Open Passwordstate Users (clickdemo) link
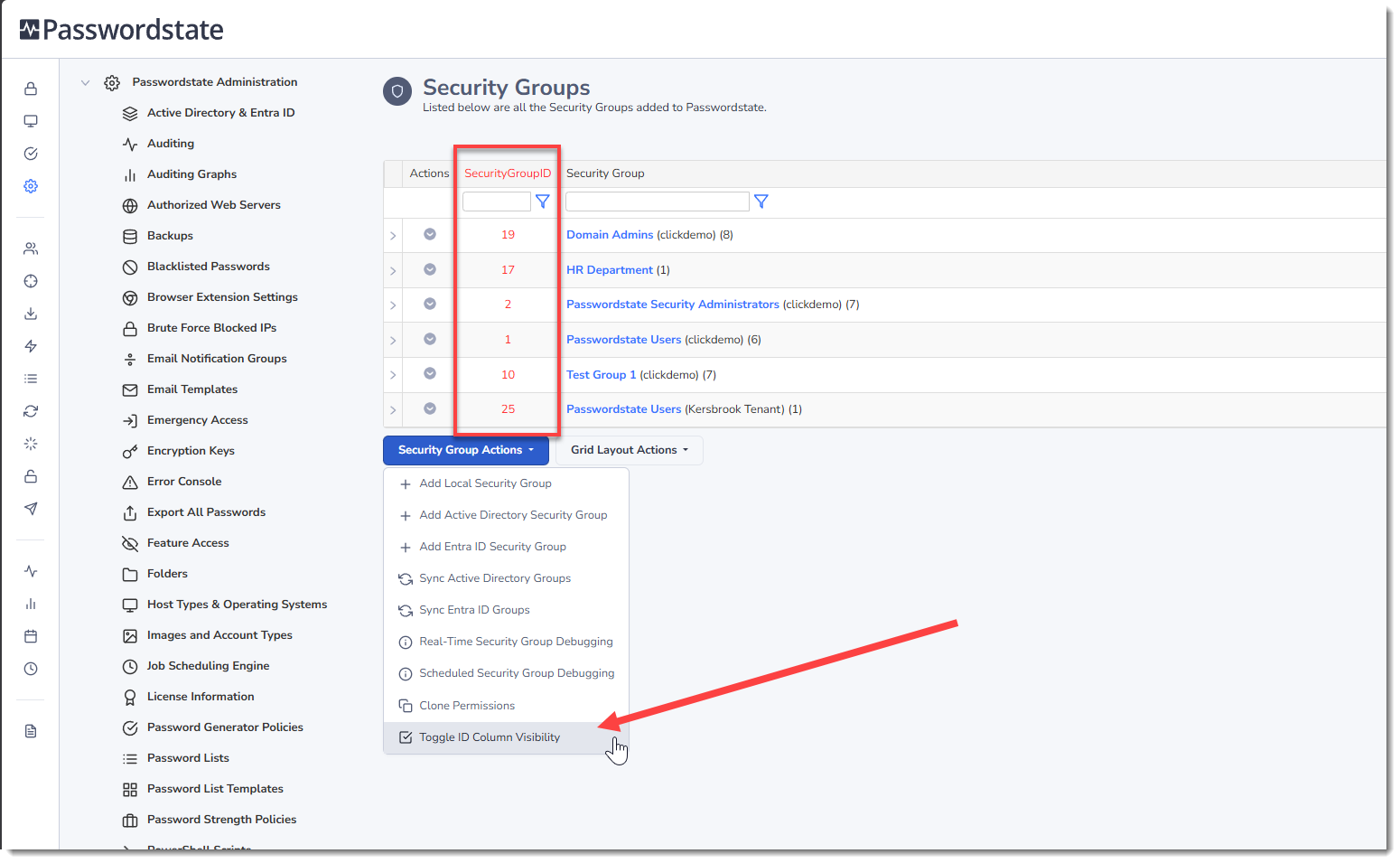This screenshot has width=1400, height=863. [x=624, y=340]
